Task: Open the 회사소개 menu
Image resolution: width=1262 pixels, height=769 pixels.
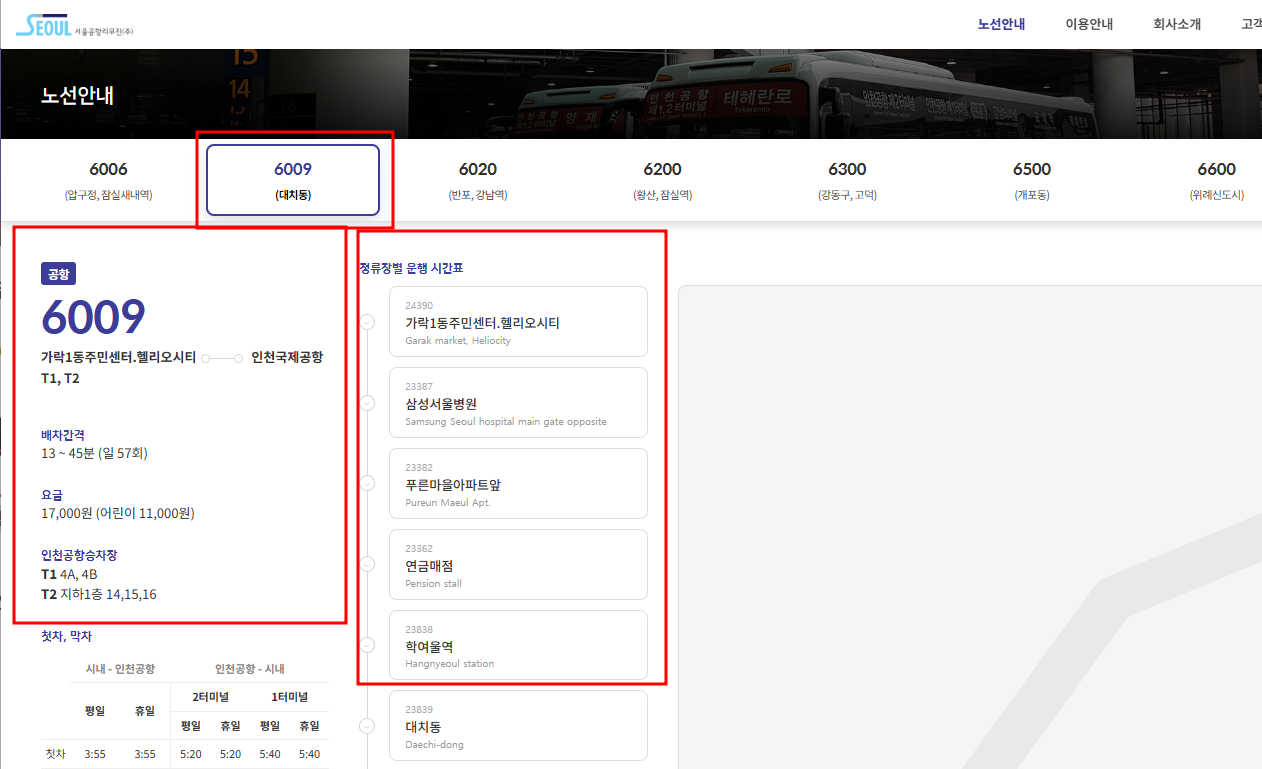Action: pos(1177,25)
